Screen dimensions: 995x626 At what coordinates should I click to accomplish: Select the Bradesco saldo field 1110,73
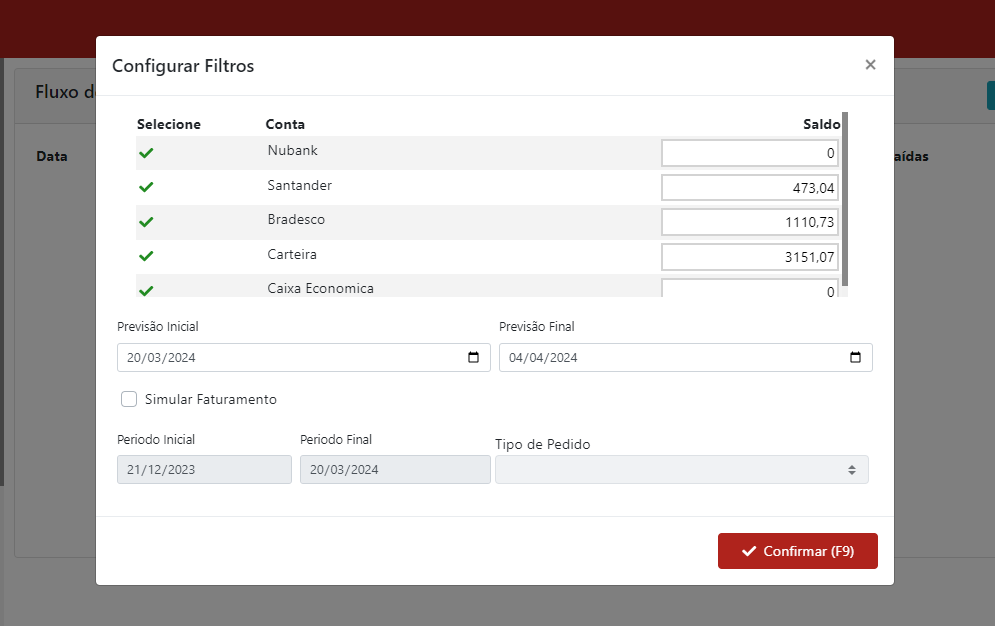[749, 222]
